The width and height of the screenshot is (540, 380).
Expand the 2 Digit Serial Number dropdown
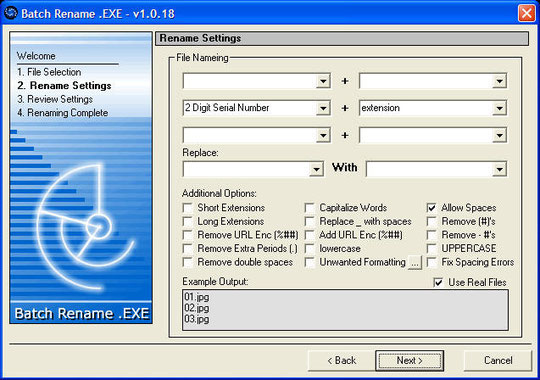point(323,108)
